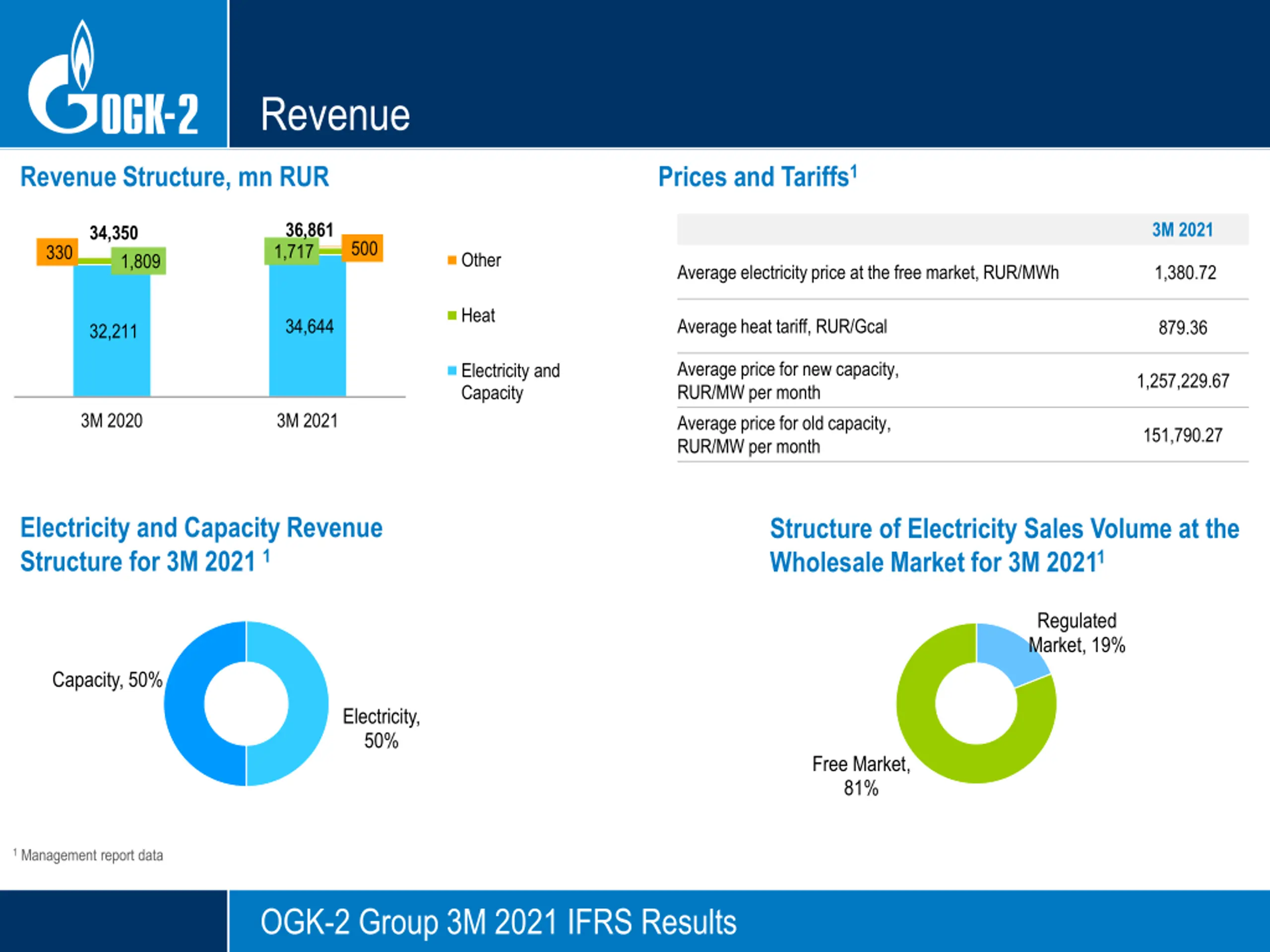Click the OGK-2 Gazprom flame logo
The height and width of the screenshot is (952, 1270).
click(x=113, y=77)
